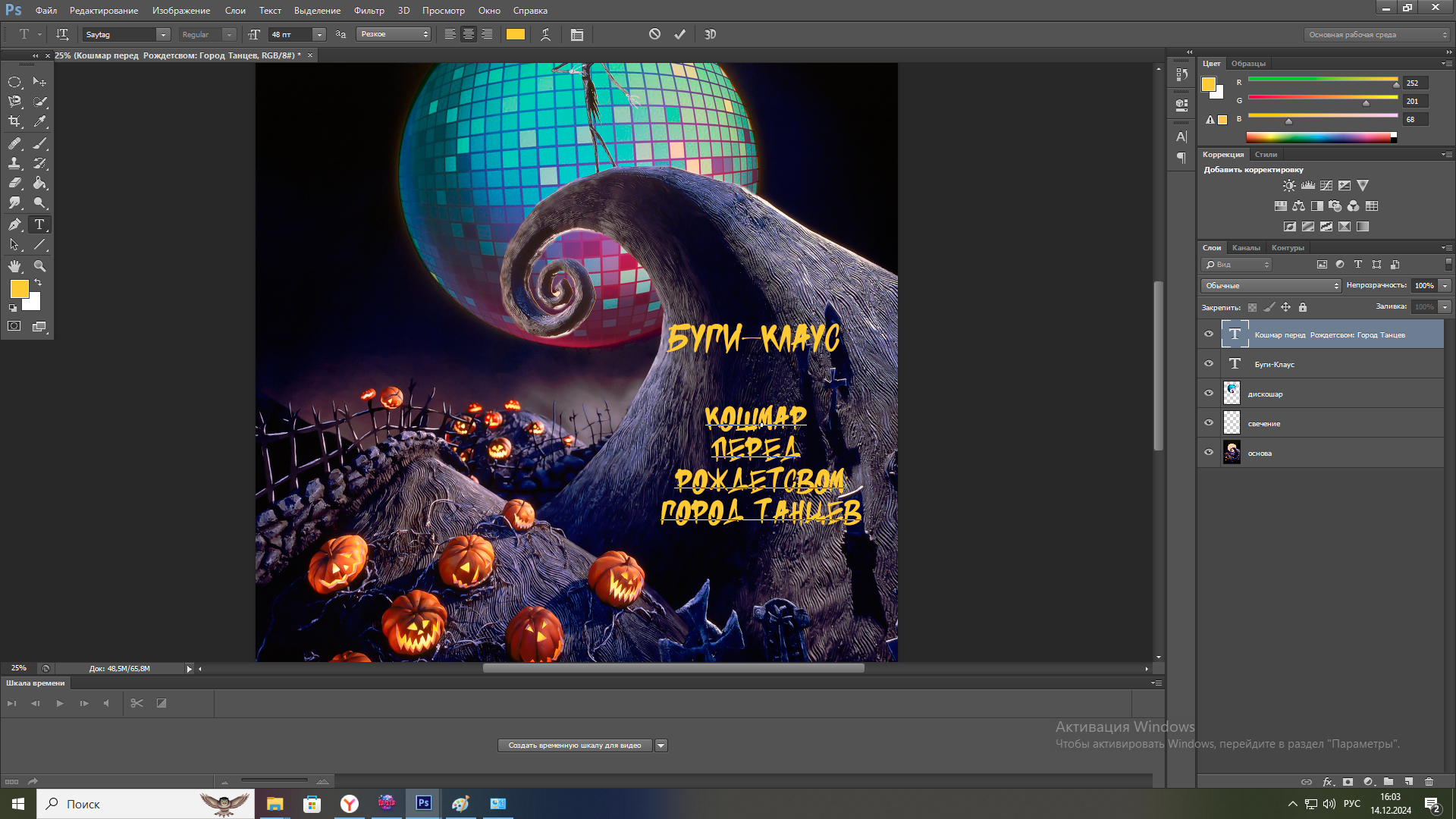The height and width of the screenshot is (819, 1456).
Task: Expand the font size 48 пт dropdown
Action: click(319, 34)
